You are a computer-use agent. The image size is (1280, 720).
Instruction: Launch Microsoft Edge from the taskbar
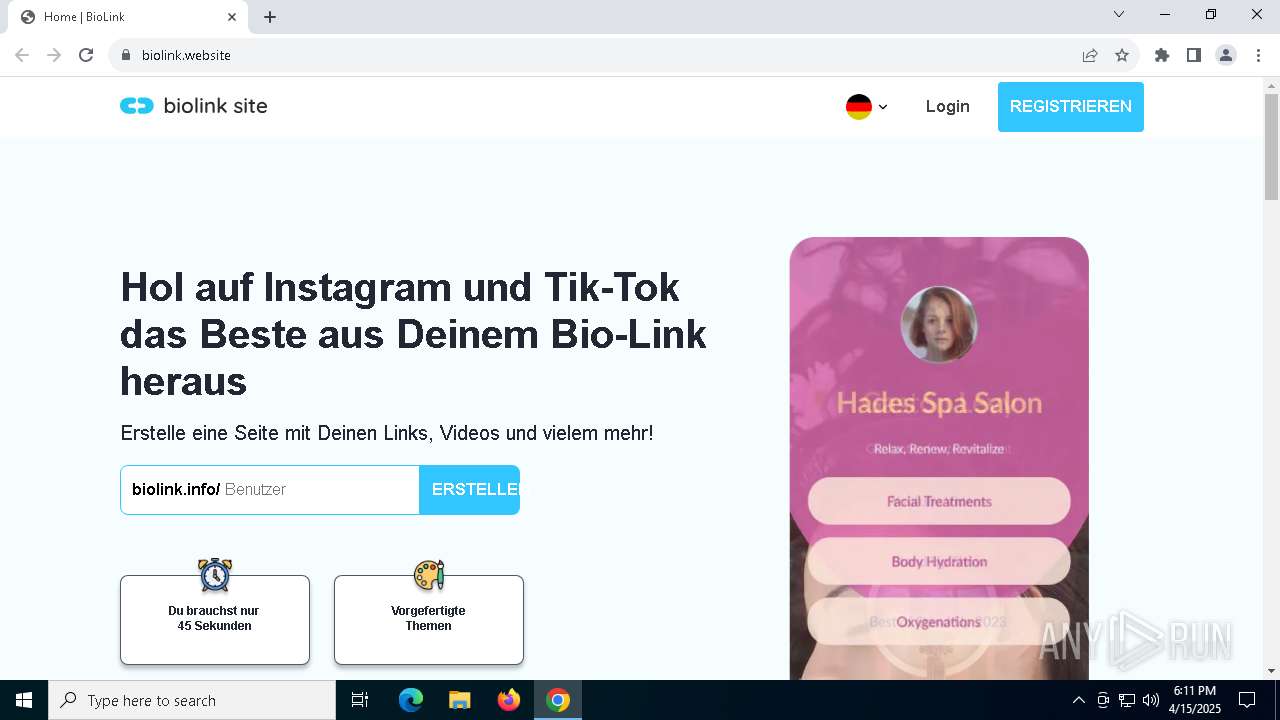point(411,700)
